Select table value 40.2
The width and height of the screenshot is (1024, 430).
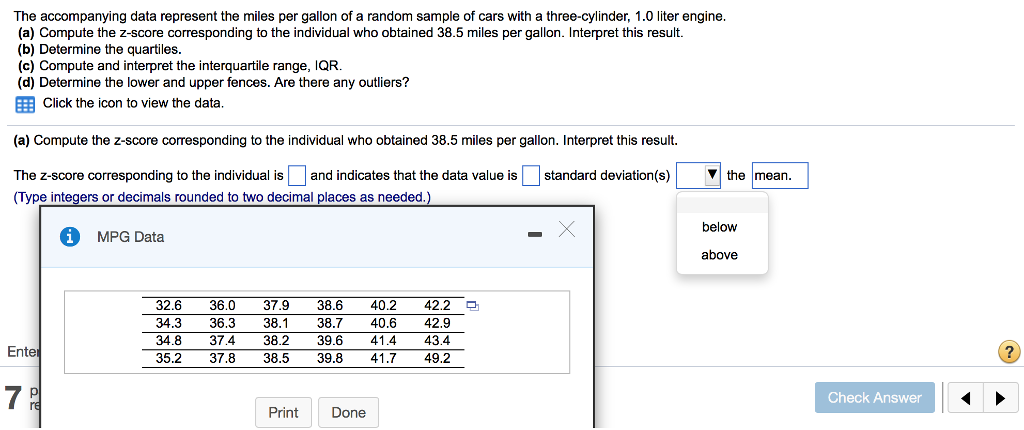[384, 305]
